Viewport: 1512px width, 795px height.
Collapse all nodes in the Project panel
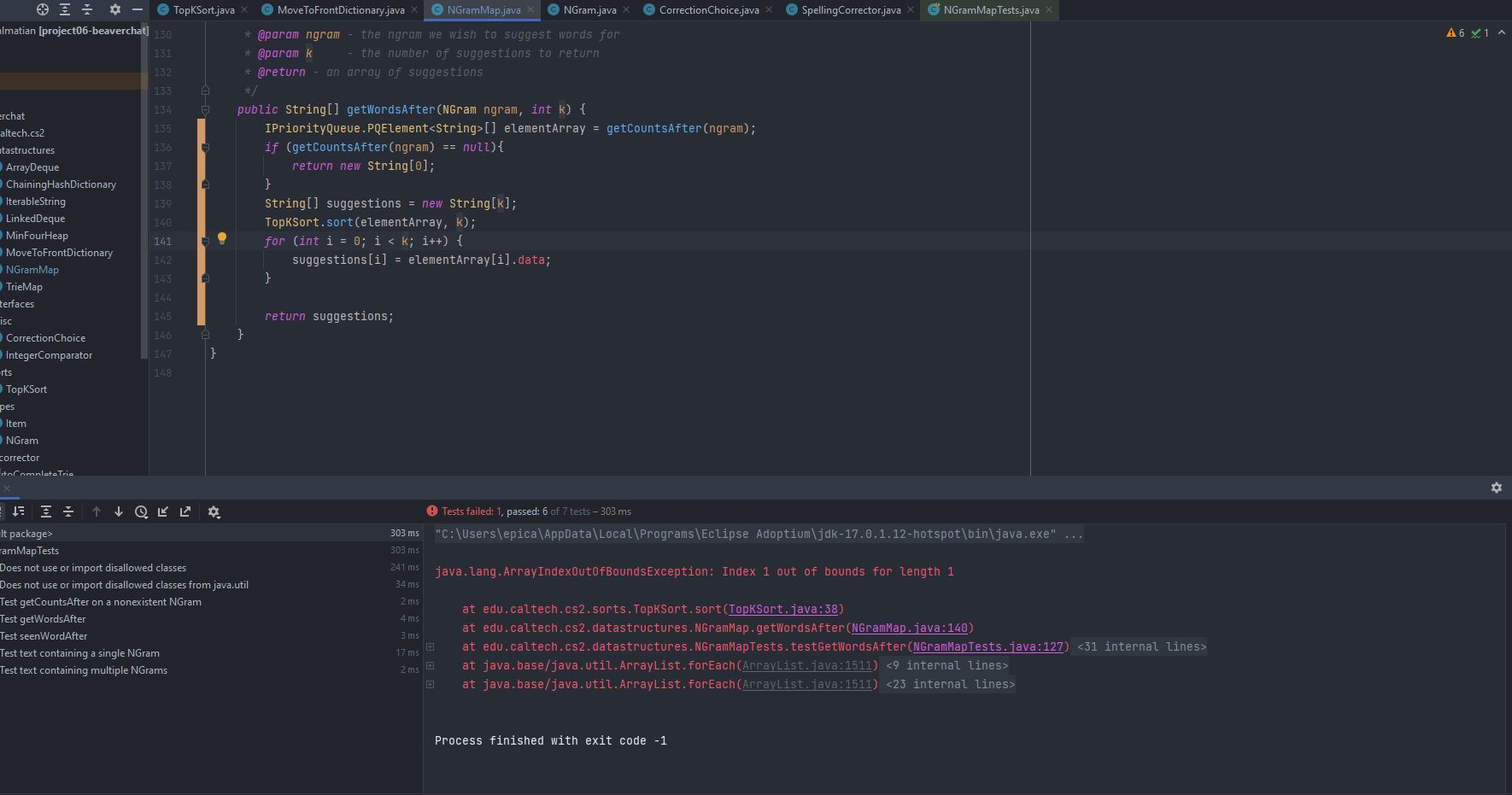[x=87, y=9]
